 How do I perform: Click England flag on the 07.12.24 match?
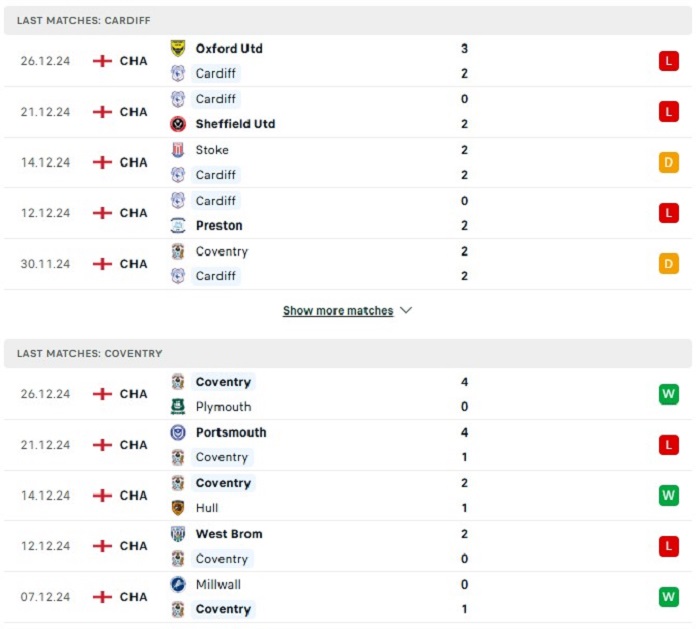point(102,596)
